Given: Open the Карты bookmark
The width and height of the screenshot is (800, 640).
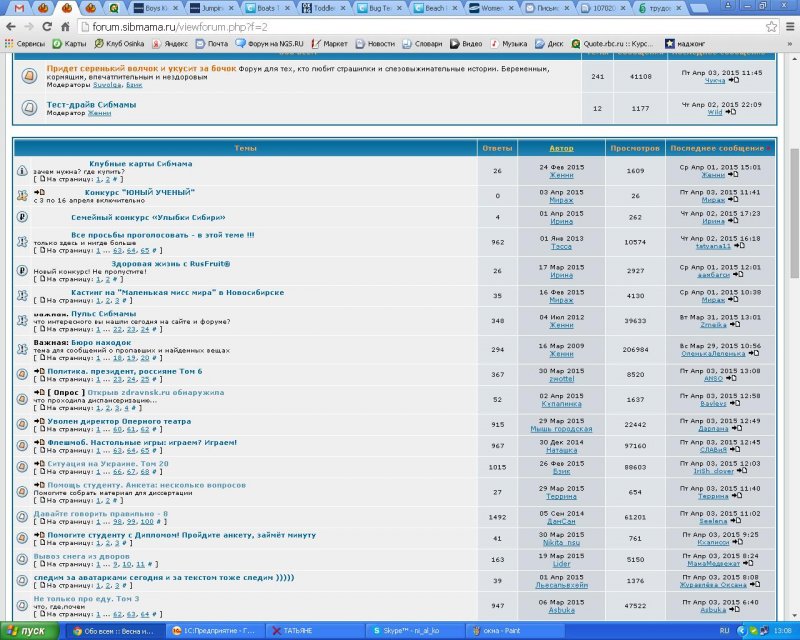Looking at the screenshot, I should [69, 44].
